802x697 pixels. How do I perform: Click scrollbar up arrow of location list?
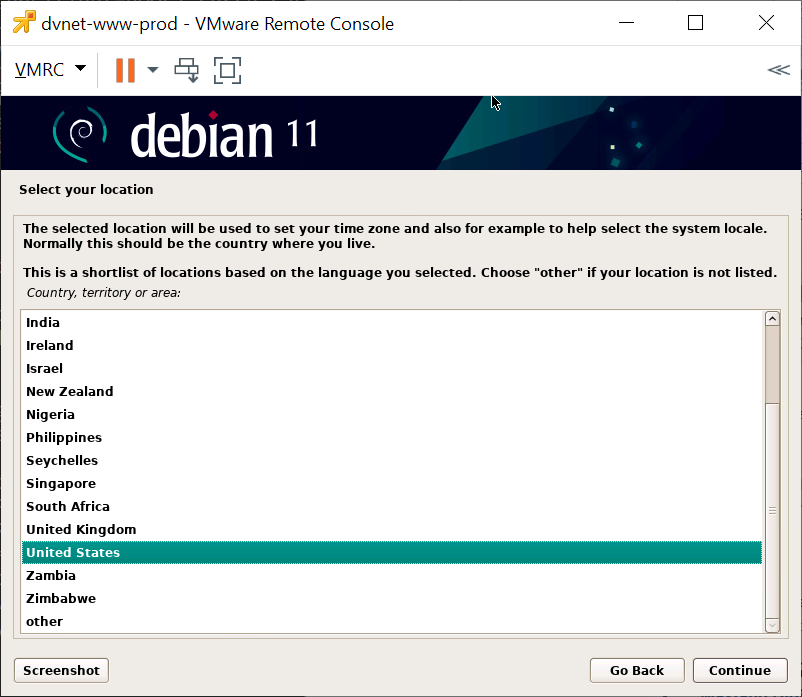tap(771, 319)
